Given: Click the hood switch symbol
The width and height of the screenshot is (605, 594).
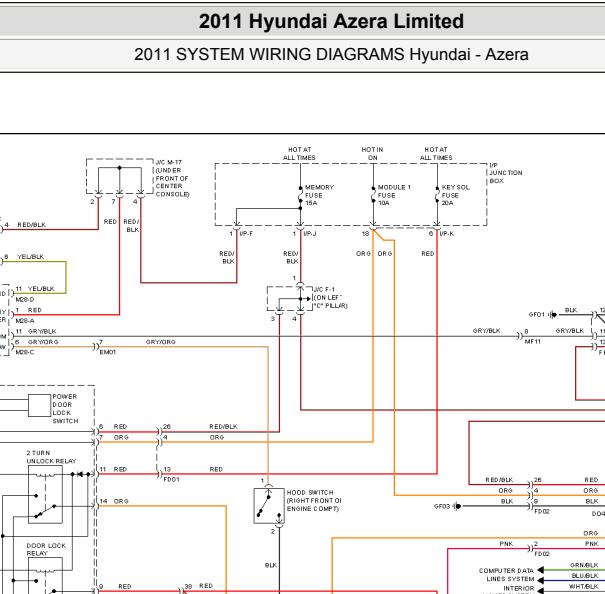Looking at the screenshot, I should point(269,506).
